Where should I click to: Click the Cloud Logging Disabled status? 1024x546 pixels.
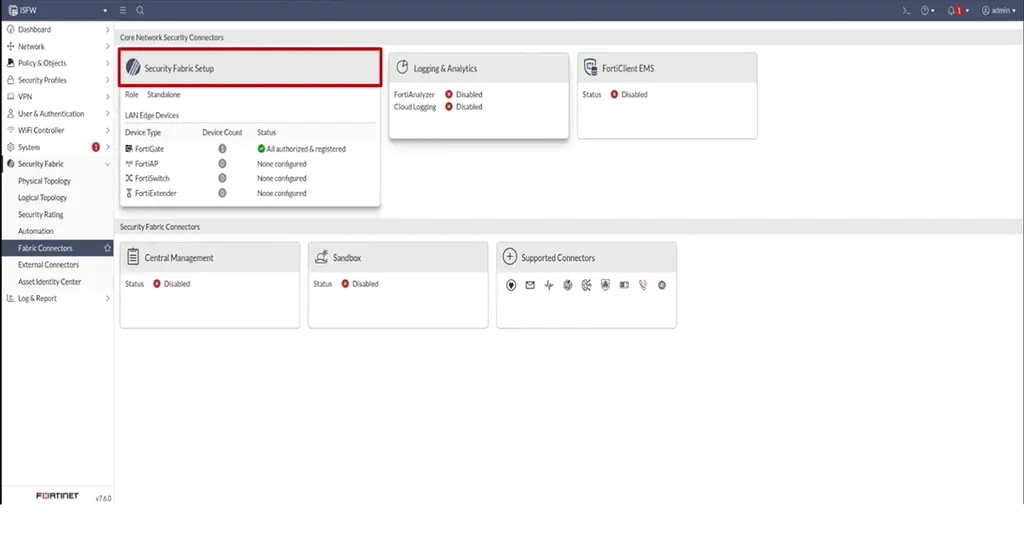[x=464, y=107]
